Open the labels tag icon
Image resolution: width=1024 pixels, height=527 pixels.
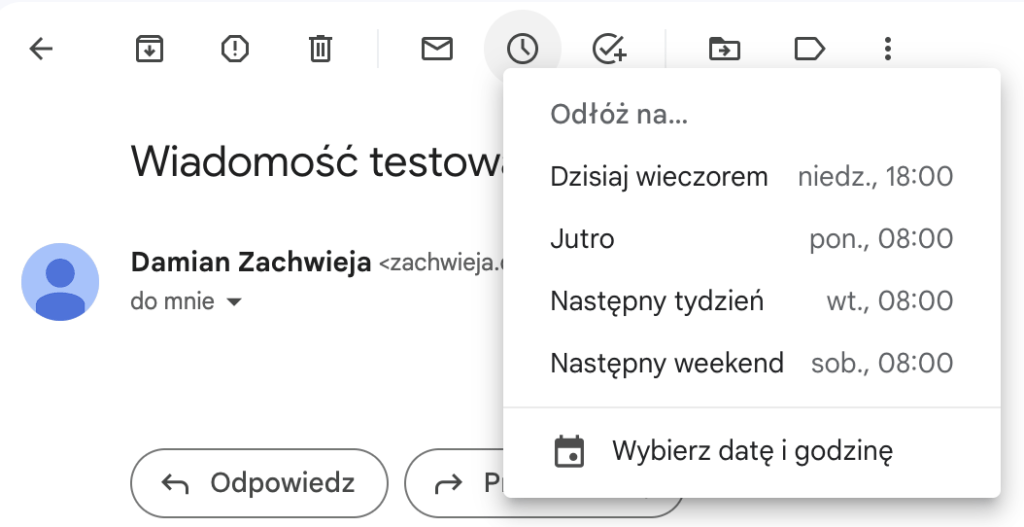810,49
